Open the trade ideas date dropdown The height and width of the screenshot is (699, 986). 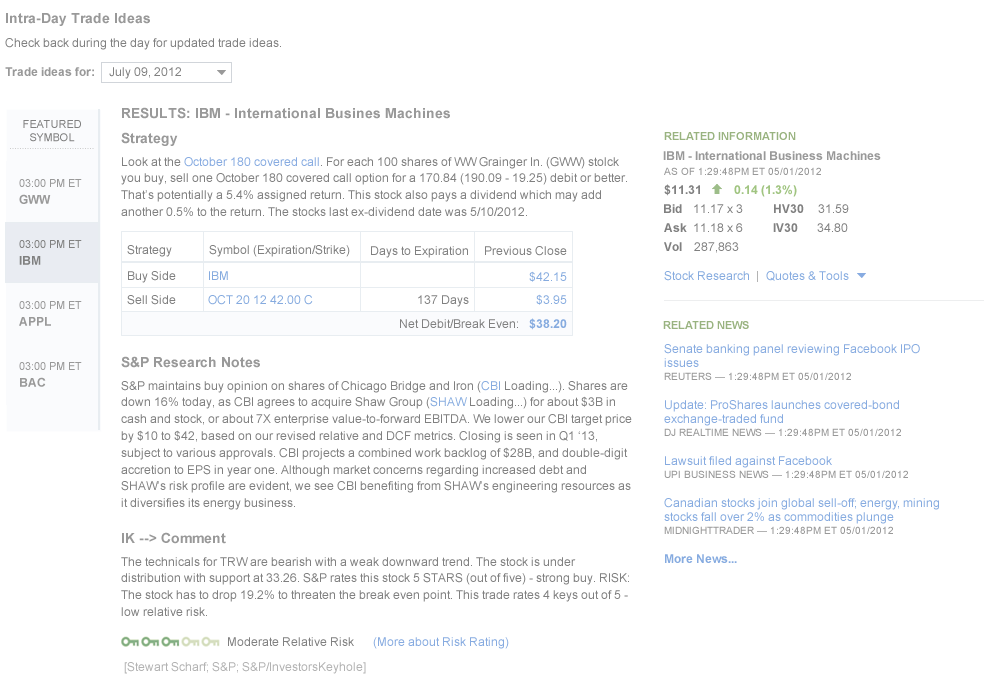tap(167, 72)
